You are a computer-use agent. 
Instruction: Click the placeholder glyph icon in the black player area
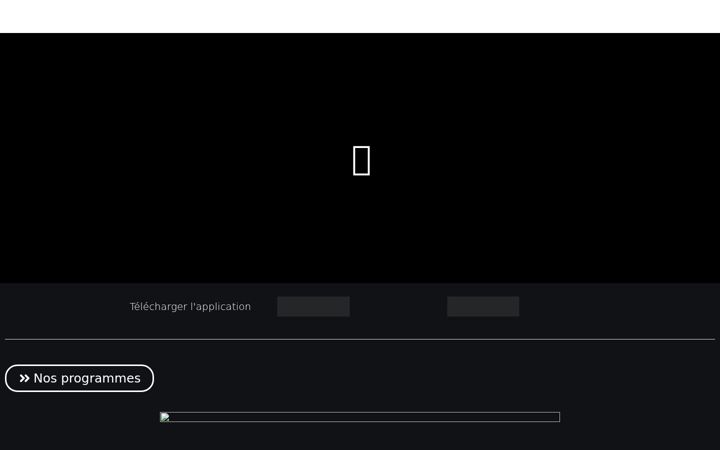click(361, 161)
